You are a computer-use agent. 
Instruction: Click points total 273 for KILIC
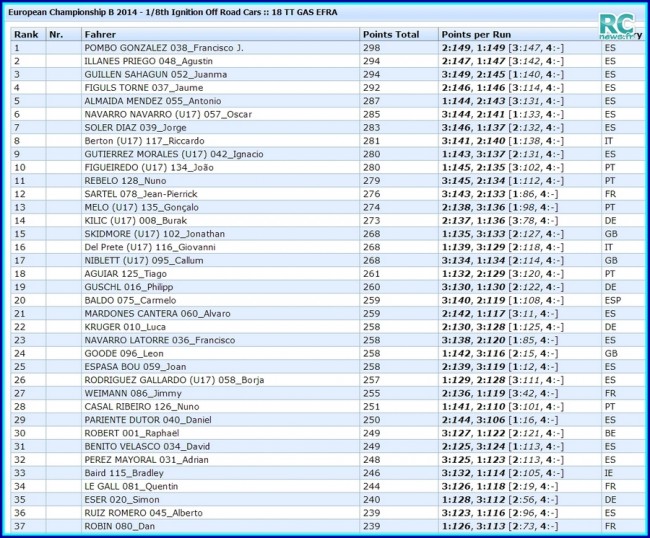pos(371,221)
